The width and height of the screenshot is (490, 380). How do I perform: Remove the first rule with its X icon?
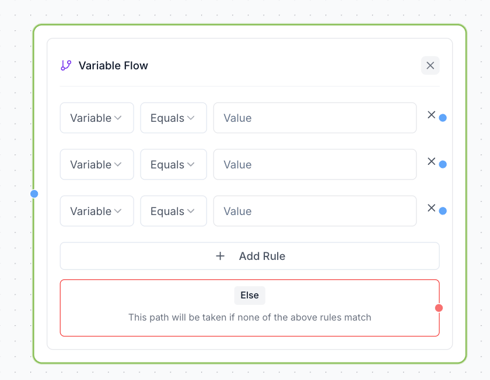click(431, 115)
